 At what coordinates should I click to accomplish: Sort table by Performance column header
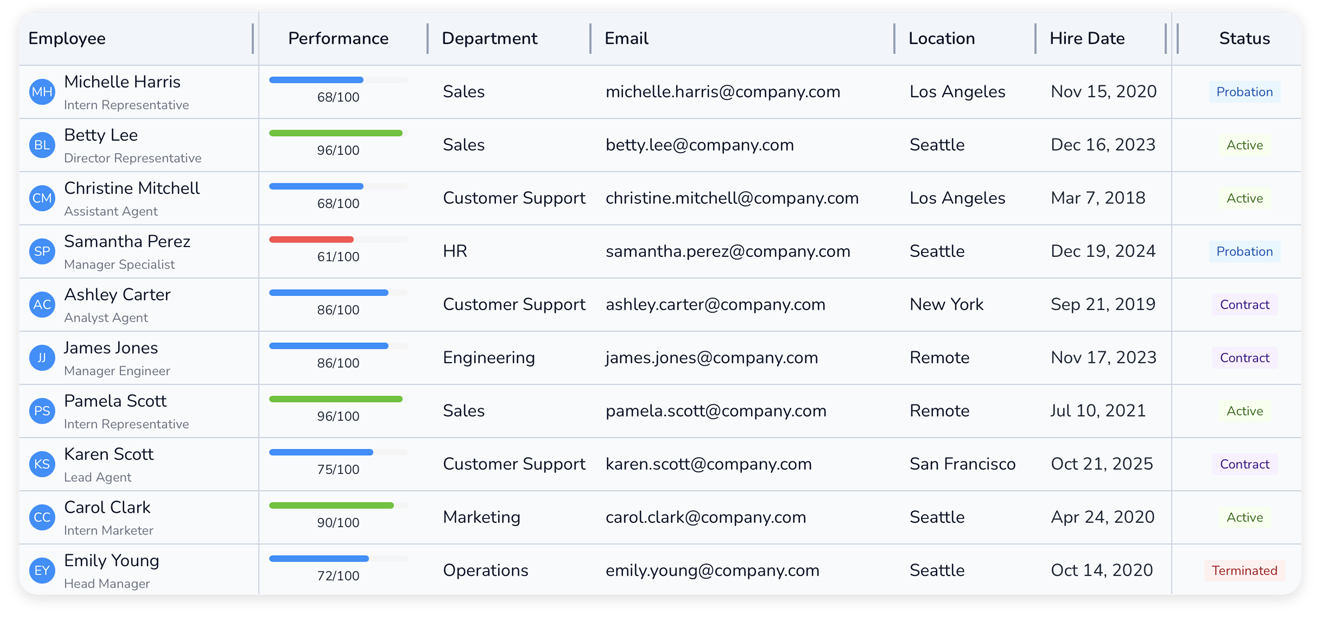pyautogui.click(x=338, y=39)
